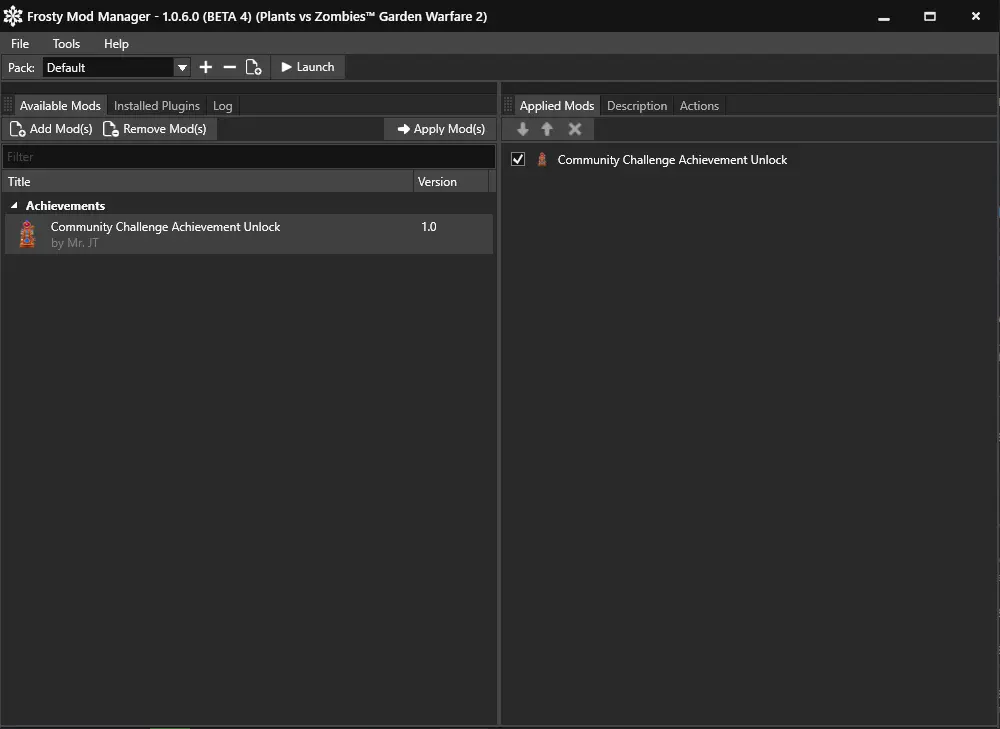This screenshot has height=729, width=1000.
Task: Switch to the Available Mods tab
Action: point(60,106)
